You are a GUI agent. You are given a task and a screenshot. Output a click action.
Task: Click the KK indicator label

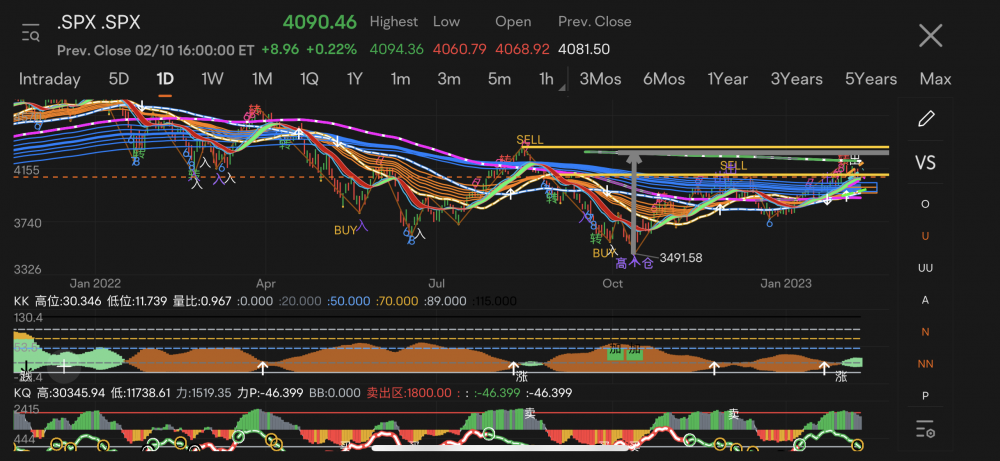21,300
